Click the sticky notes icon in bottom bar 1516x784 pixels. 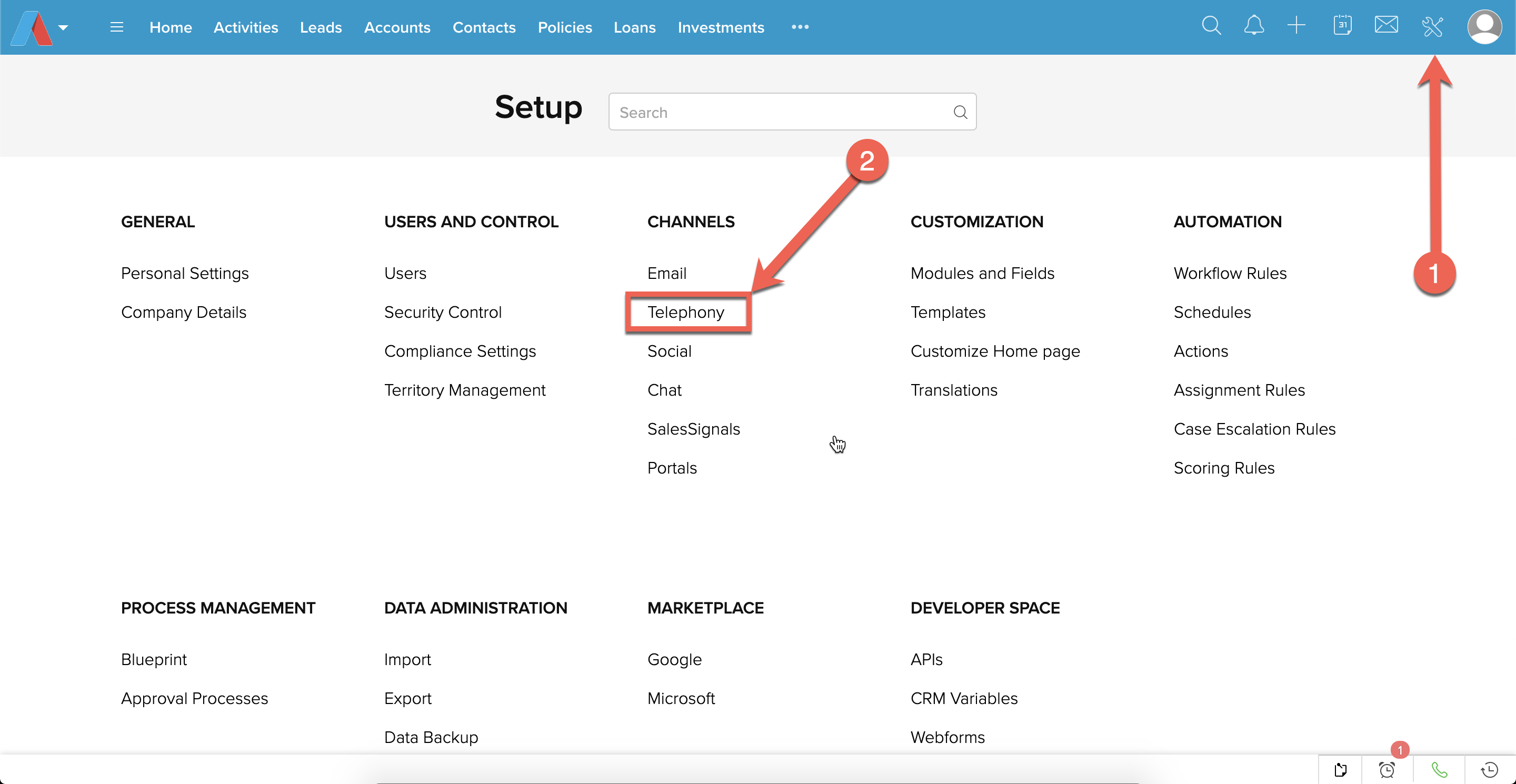[x=1341, y=770]
